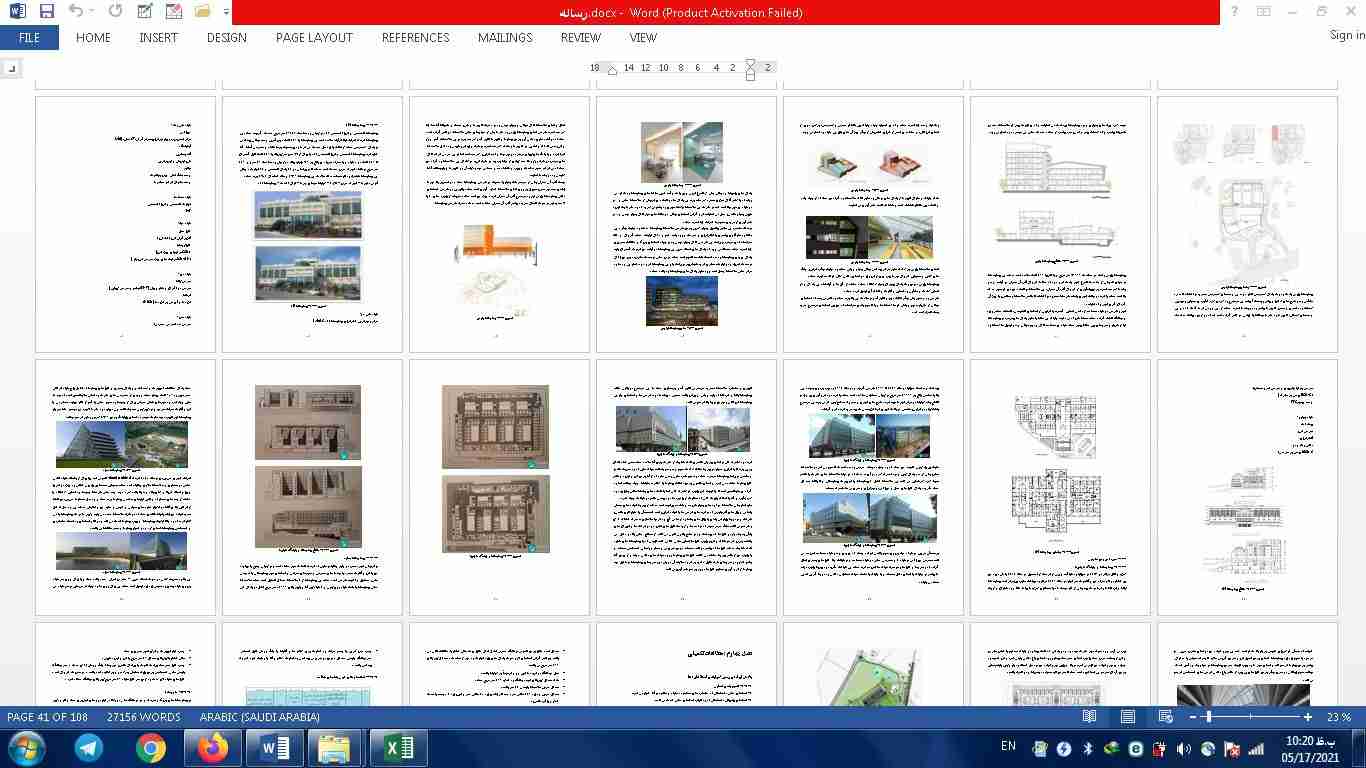1366x768 pixels.
Task: Click the Sign in link
Action: [x=1347, y=36]
